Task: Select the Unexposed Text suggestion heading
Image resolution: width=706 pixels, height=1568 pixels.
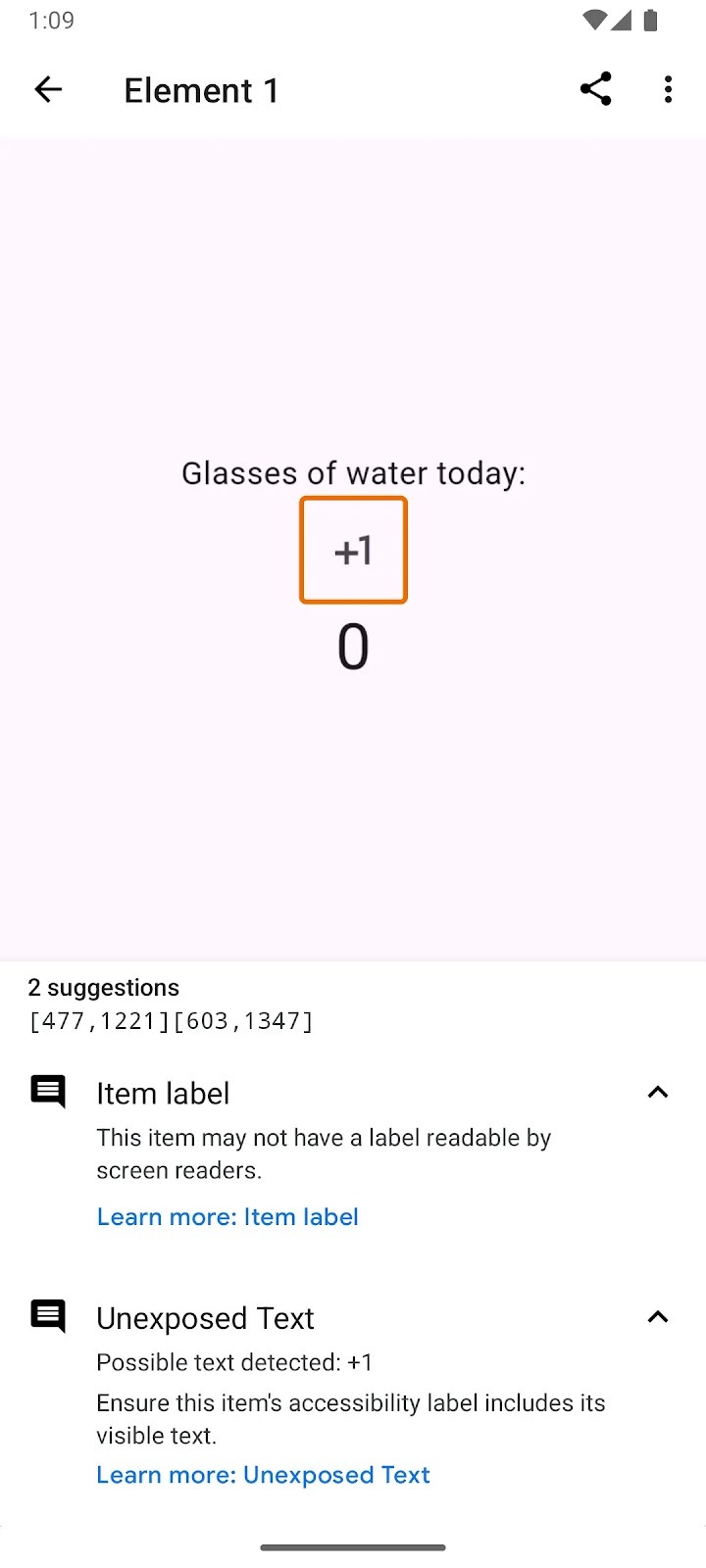Action: (205, 1318)
